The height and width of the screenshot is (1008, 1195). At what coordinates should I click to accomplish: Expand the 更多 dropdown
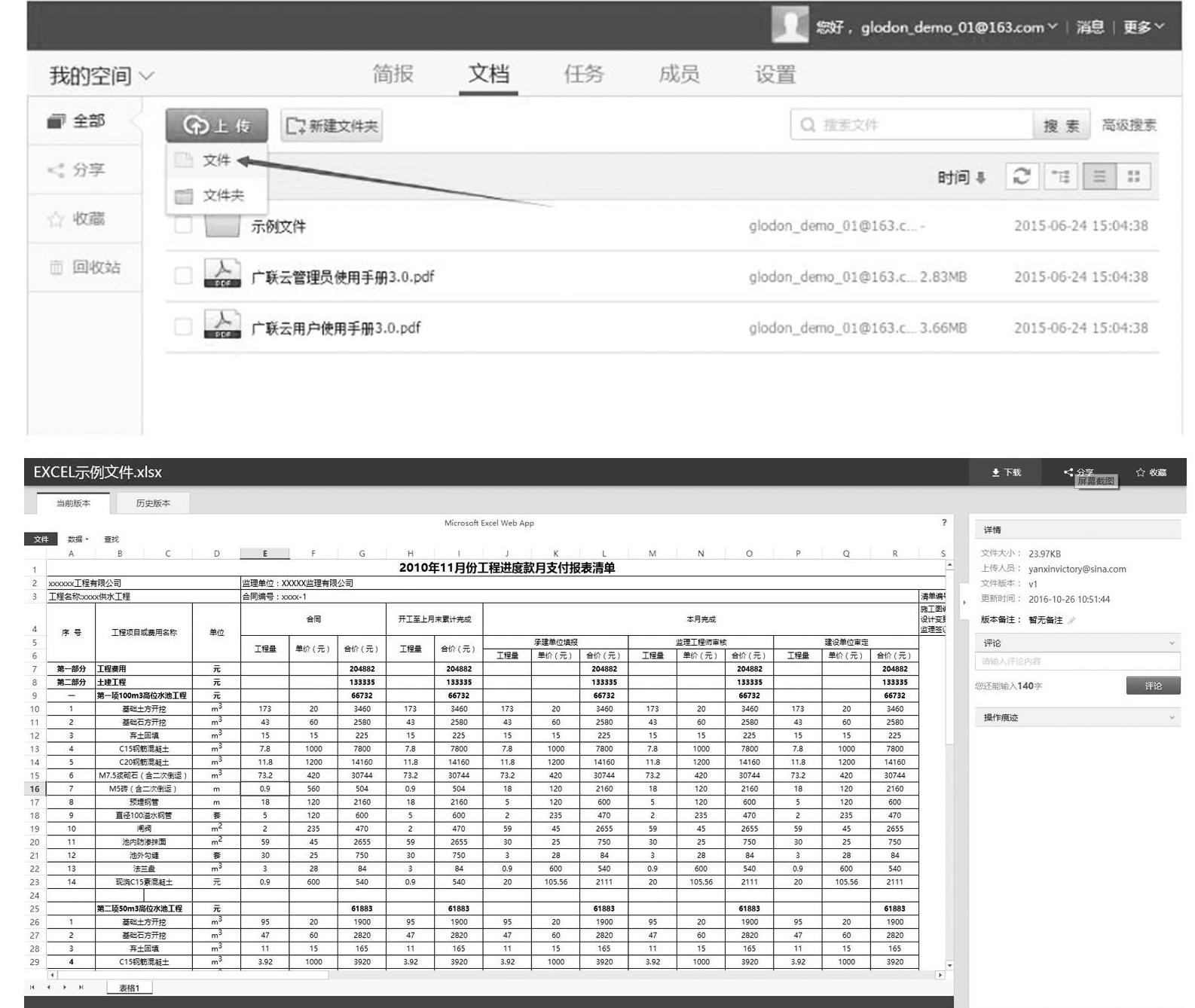click(x=1144, y=27)
